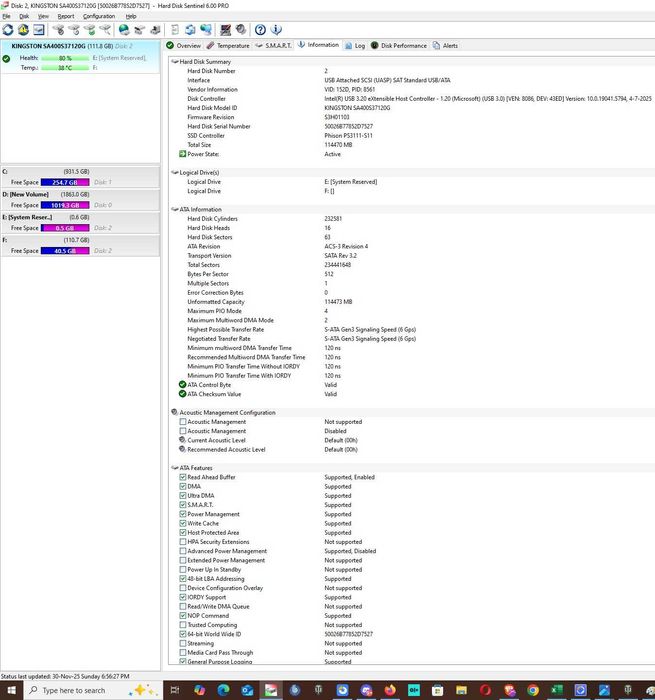Click the document page toolbar icon
This screenshot has height=700, width=655.
click(x=175, y=30)
